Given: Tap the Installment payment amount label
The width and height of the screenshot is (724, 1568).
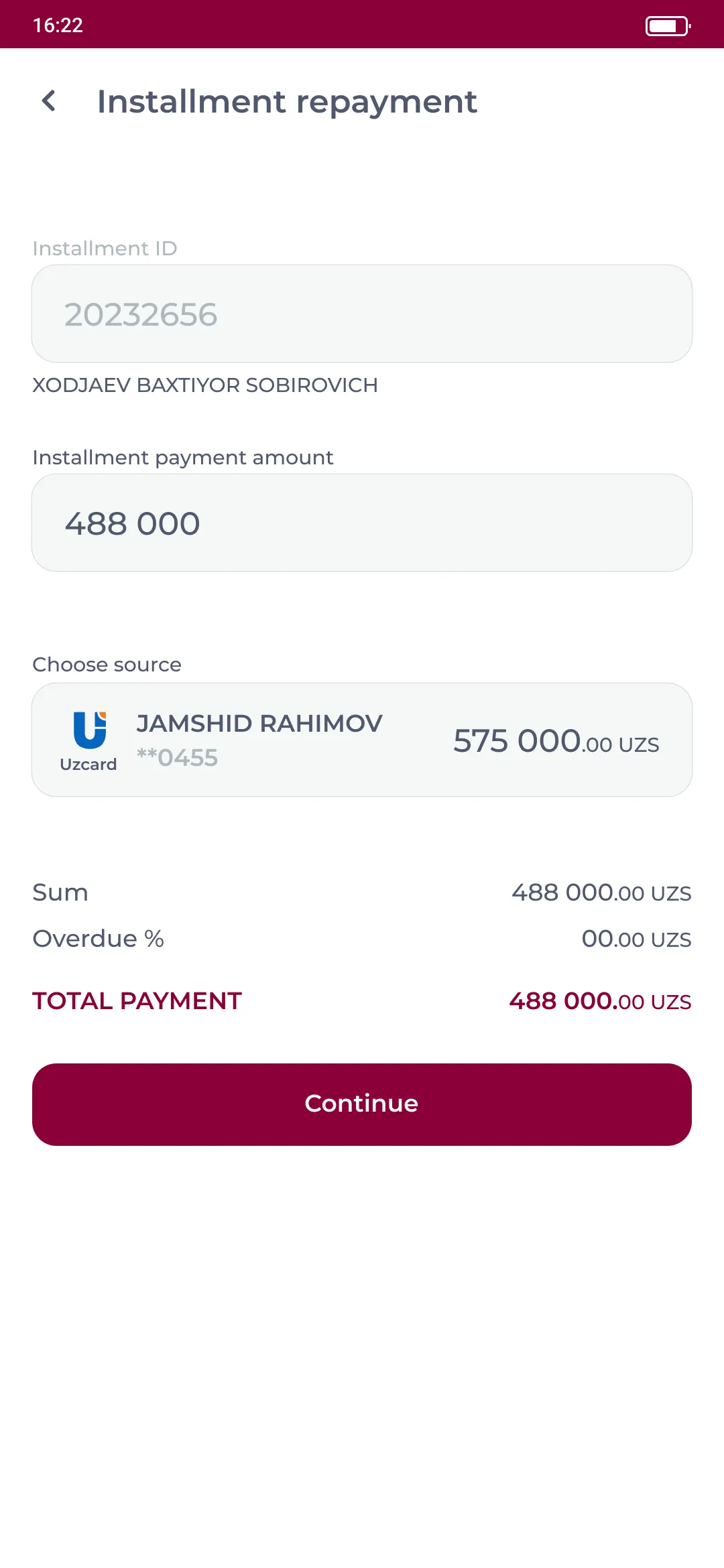Looking at the screenshot, I should pos(182,458).
